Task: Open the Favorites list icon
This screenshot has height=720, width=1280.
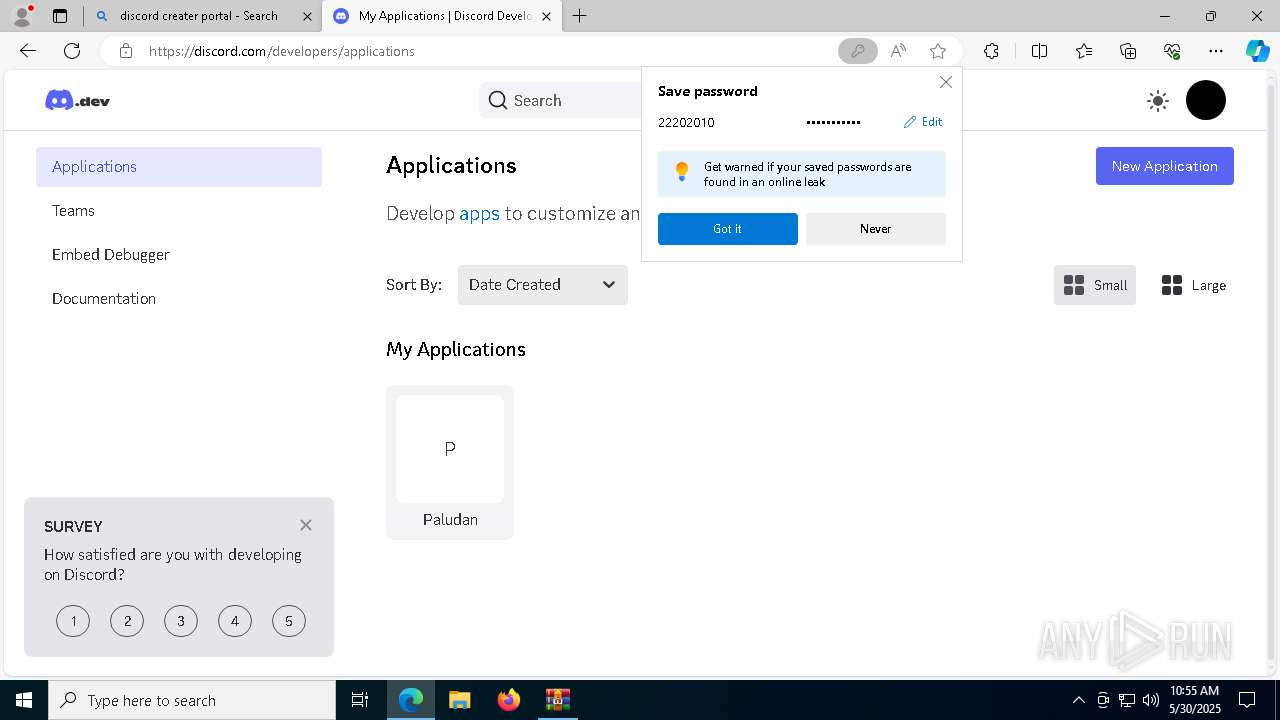Action: pos(1084,51)
